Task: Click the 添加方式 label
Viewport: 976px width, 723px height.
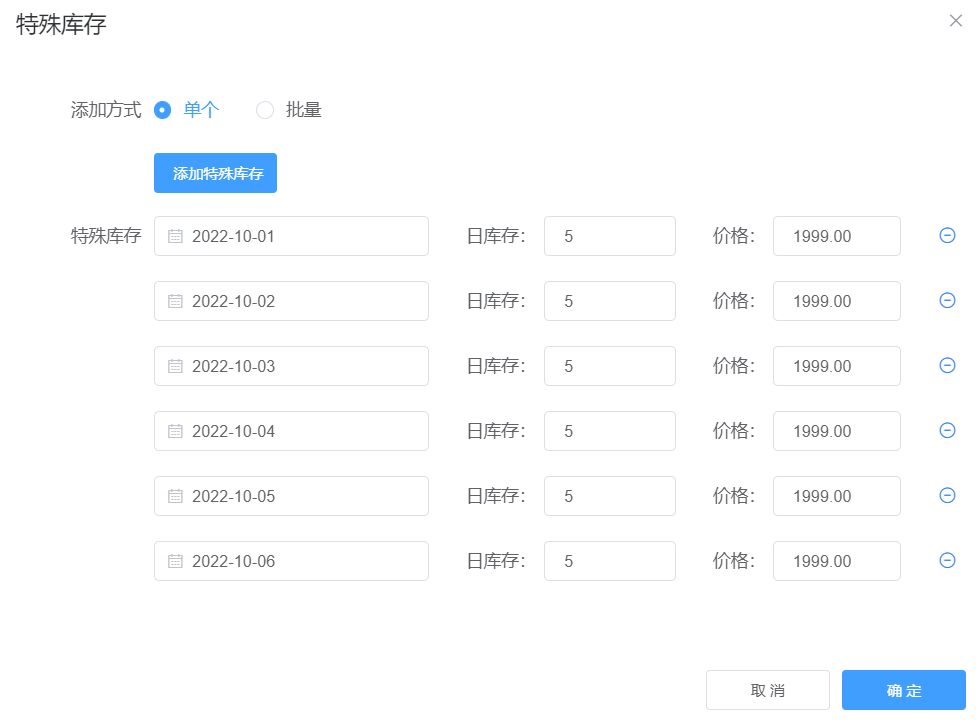Action: tap(106, 110)
